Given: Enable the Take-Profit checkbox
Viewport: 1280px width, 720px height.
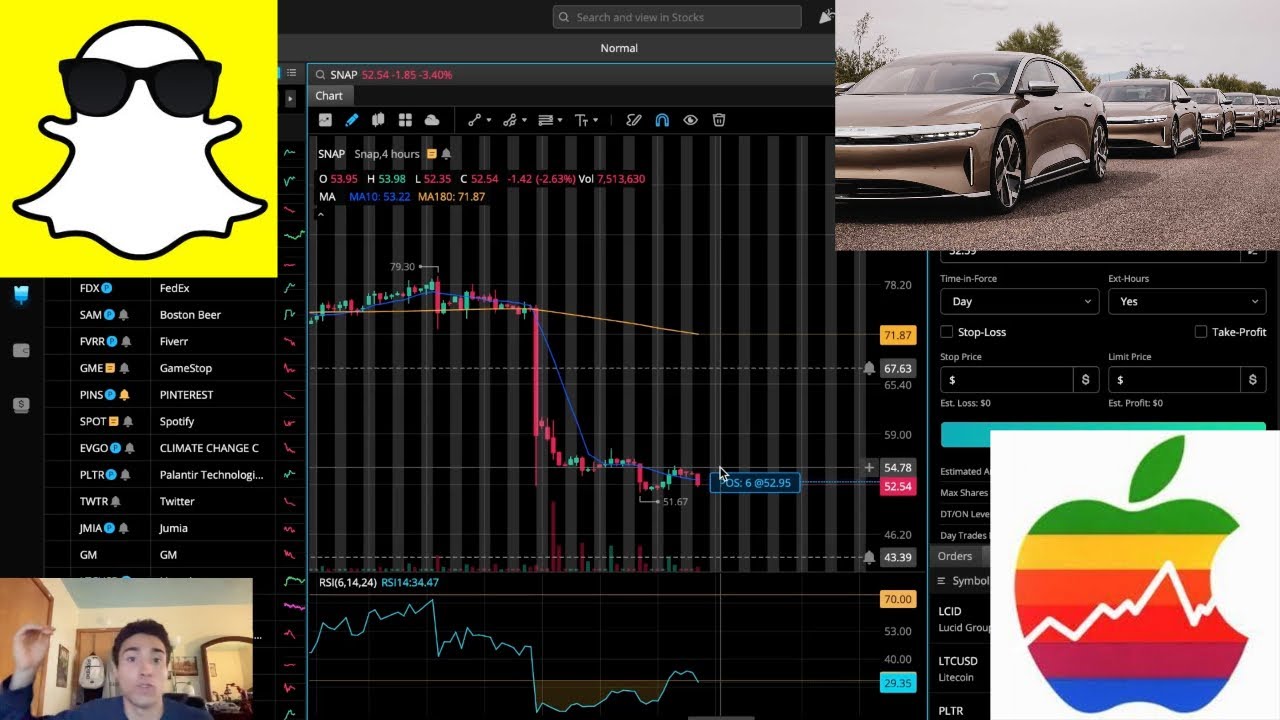Looking at the screenshot, I should (x=1201, y=332).
